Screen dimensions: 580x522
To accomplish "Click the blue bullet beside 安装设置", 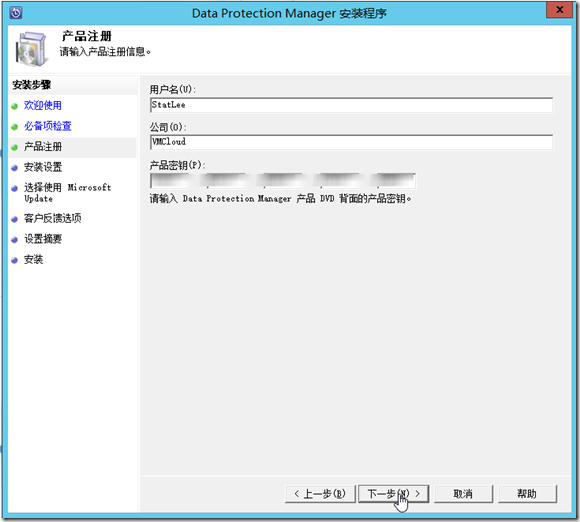I will coord(14,168).
